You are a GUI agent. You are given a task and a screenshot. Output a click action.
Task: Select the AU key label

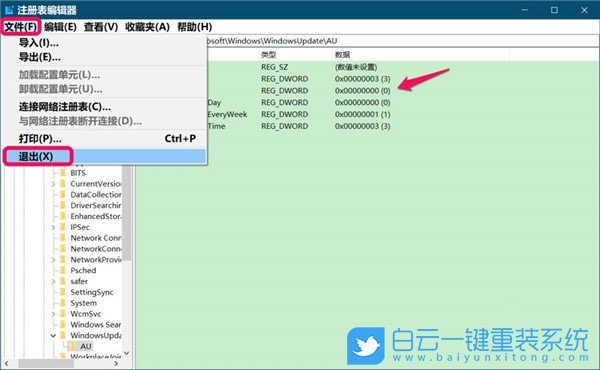click(86, 346)
